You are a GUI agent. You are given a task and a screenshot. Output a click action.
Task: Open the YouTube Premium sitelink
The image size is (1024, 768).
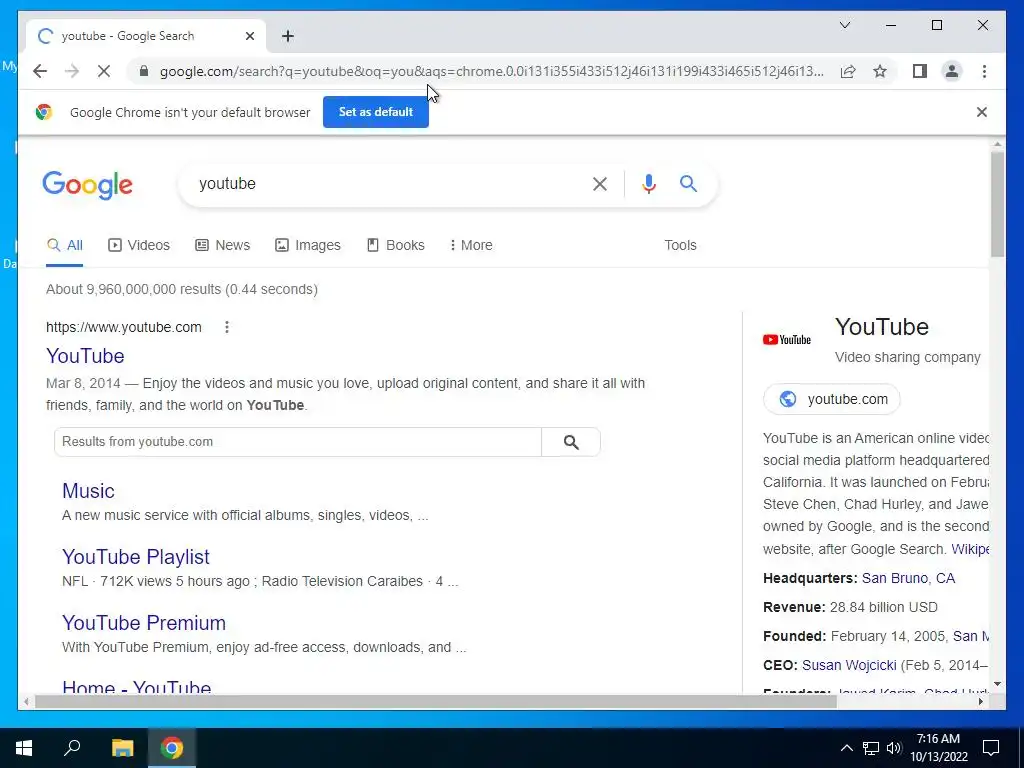(x=144, y=623)
